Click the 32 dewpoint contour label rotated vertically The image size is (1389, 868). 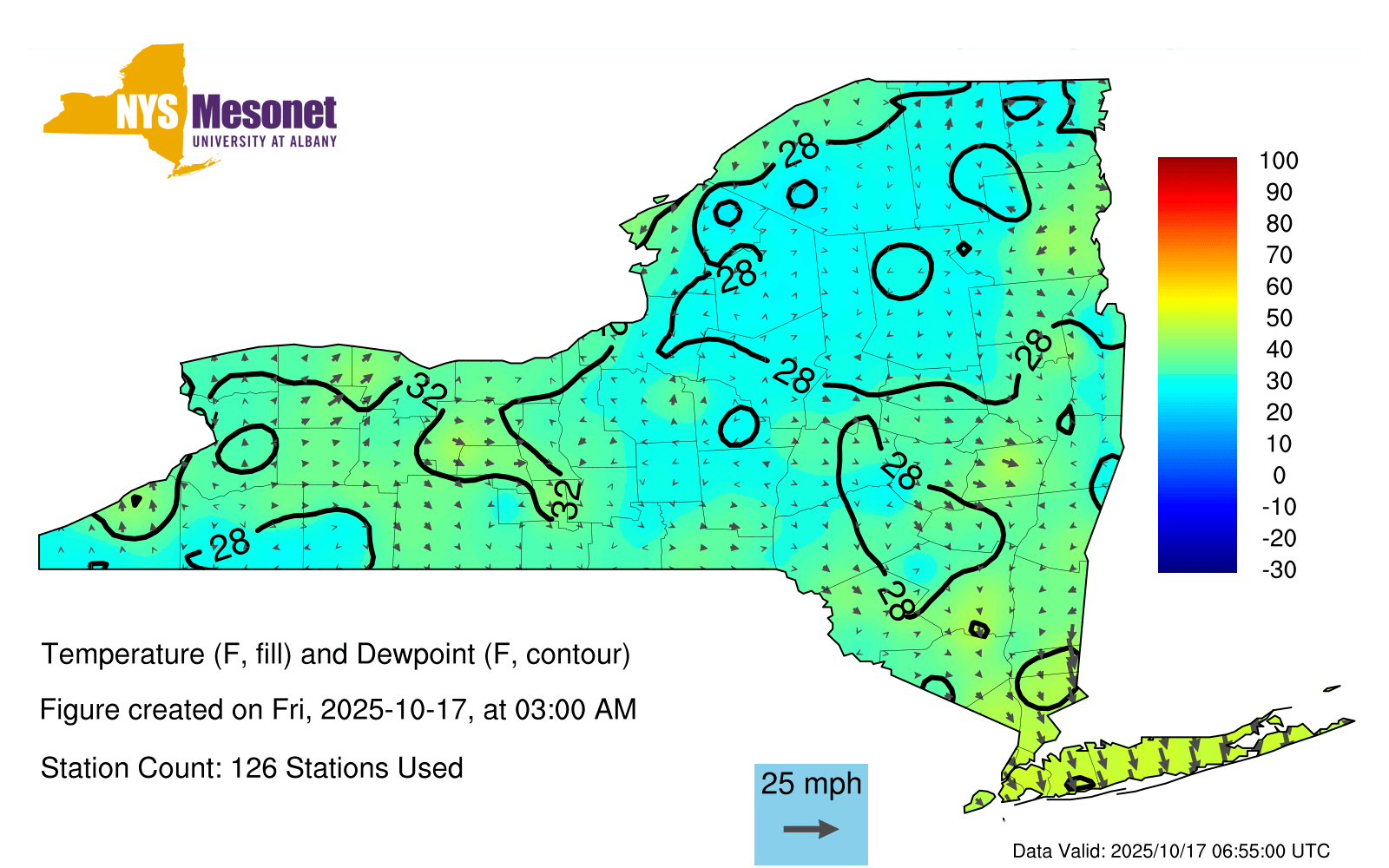pyautogui.click(x=566, y=500)
